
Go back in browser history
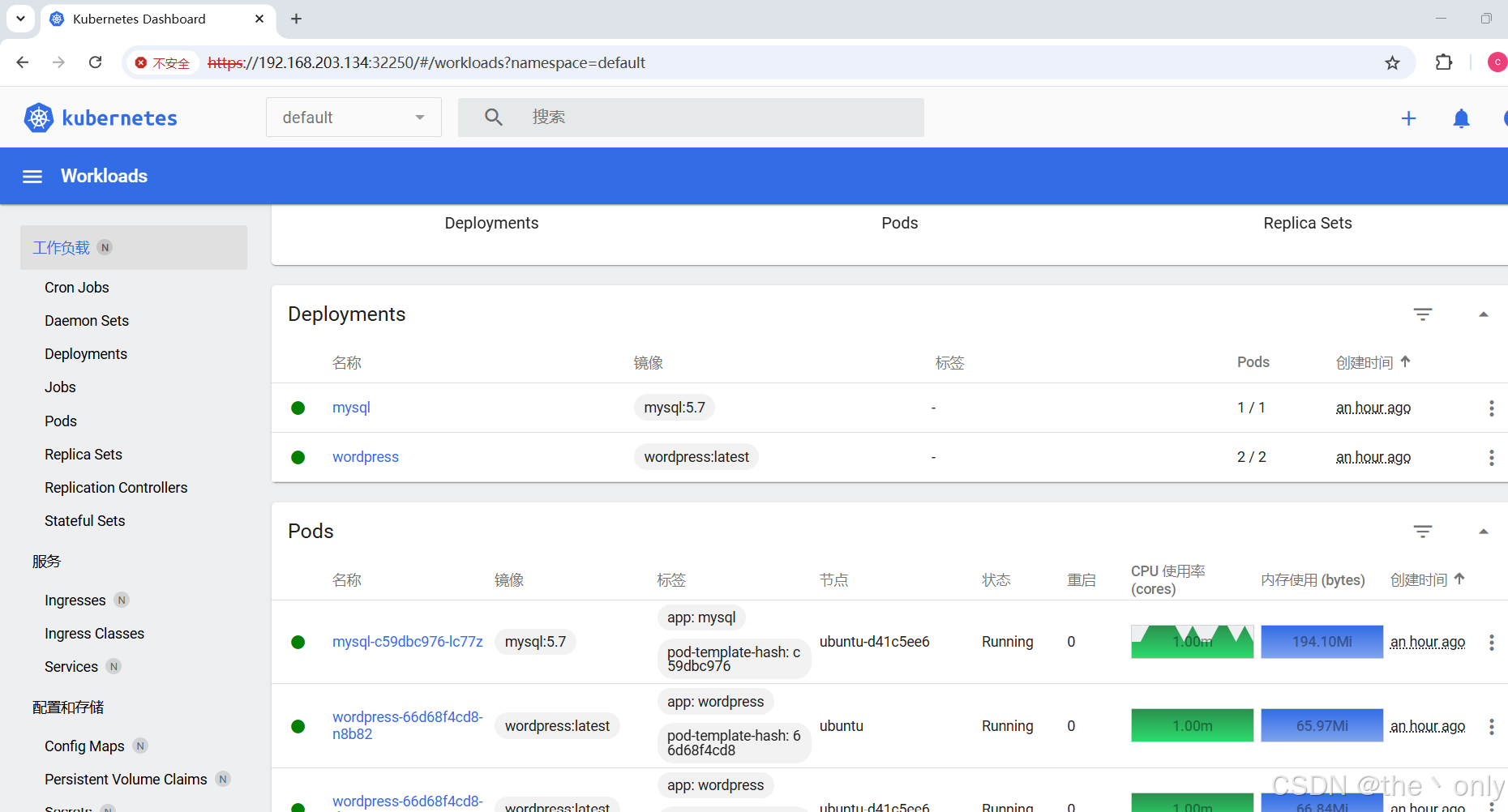[x=23, y=62]
